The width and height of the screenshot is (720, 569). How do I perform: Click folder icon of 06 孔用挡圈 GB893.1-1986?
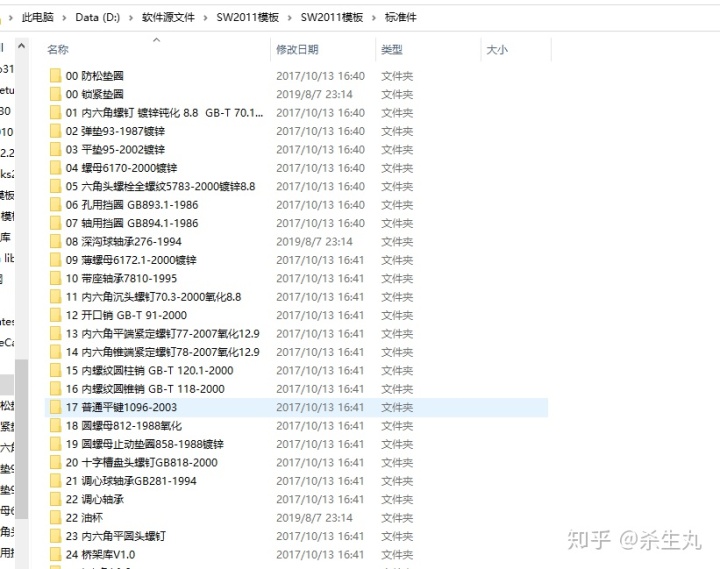pos(55,204)
